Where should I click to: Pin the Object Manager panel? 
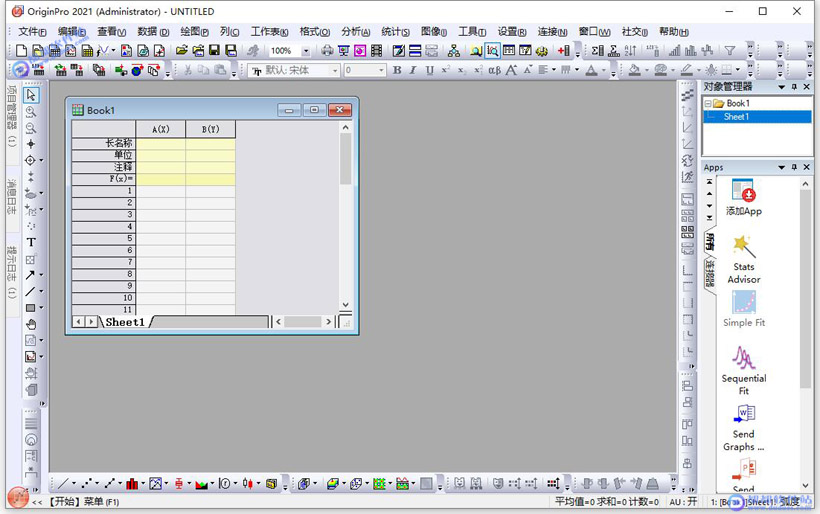[794, 87]
